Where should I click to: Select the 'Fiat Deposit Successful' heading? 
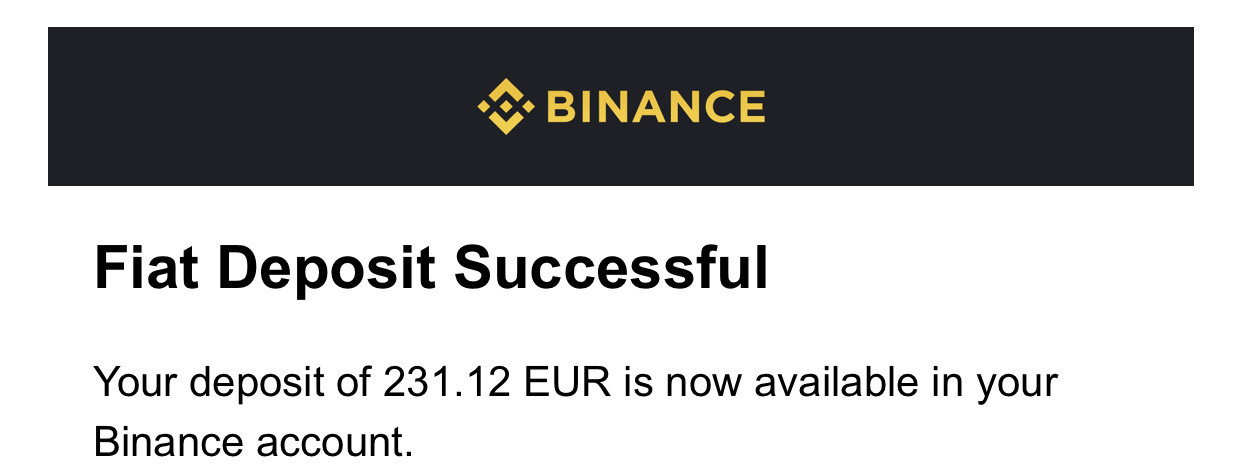coord(431,269)
